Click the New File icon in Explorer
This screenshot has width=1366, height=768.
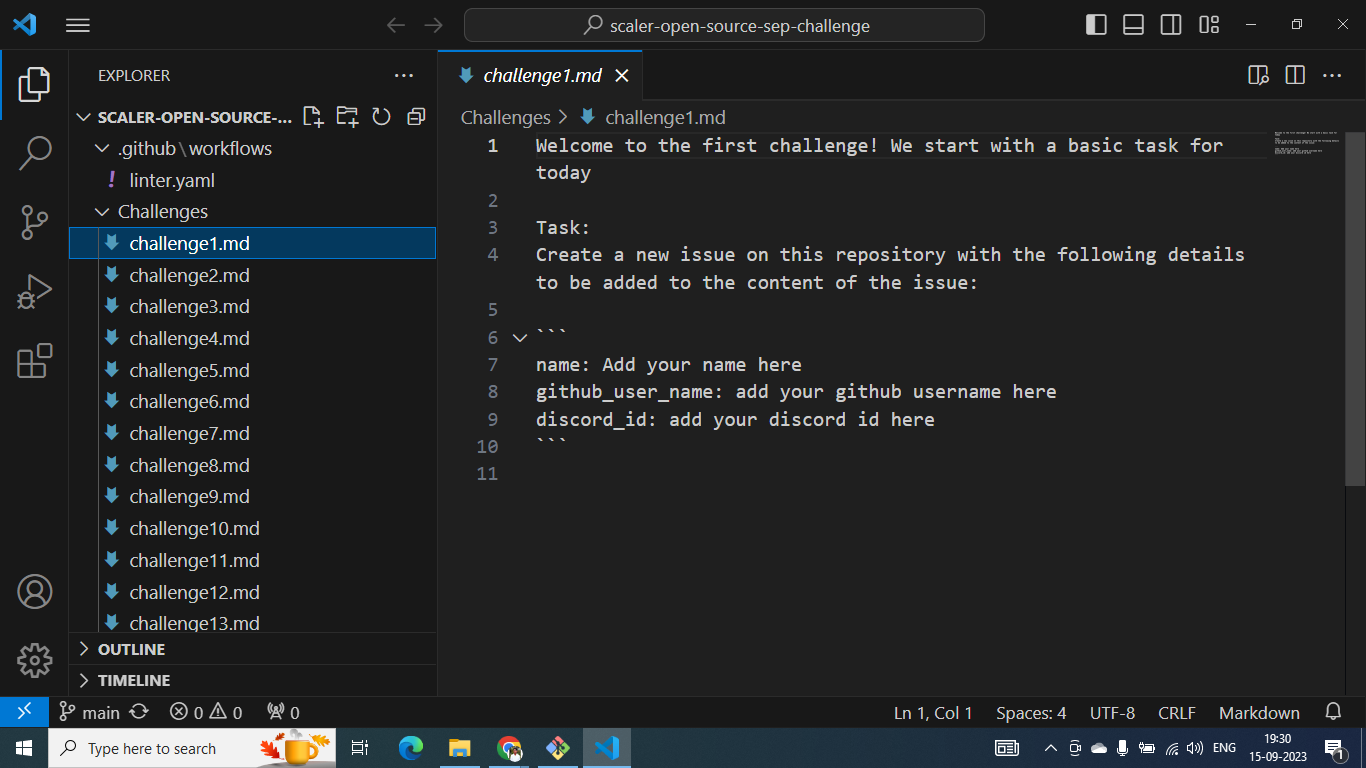312,116
